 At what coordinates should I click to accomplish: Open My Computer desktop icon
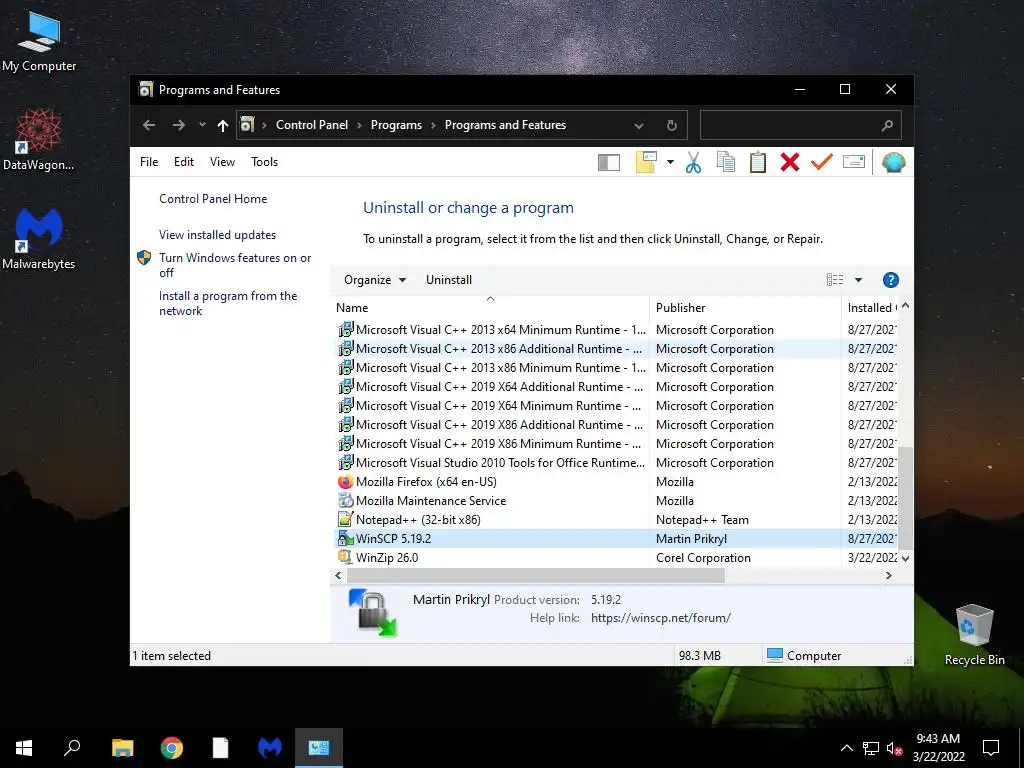tap(39, 42)
